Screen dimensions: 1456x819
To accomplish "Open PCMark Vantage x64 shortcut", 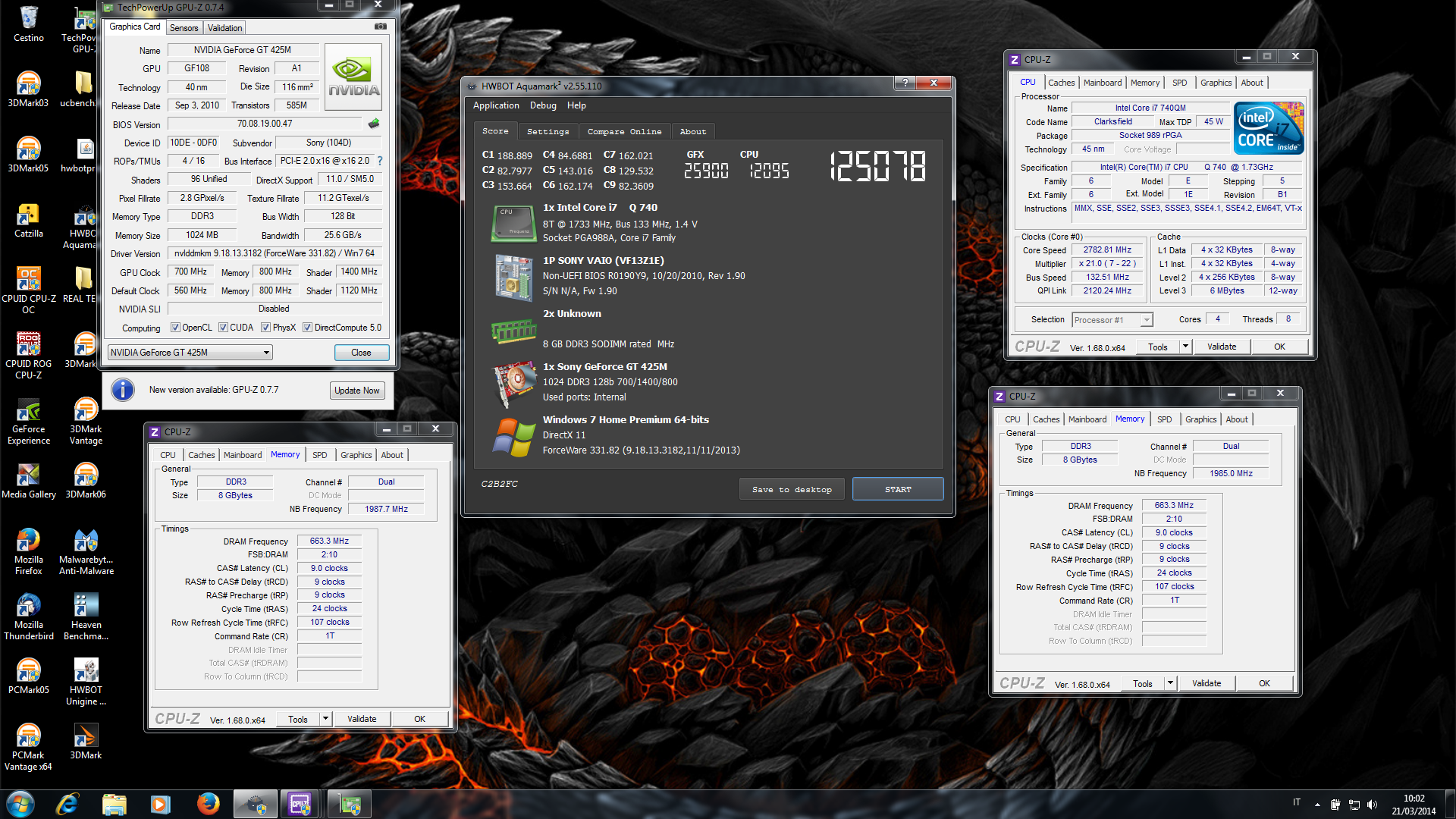I will click(28, 747).
